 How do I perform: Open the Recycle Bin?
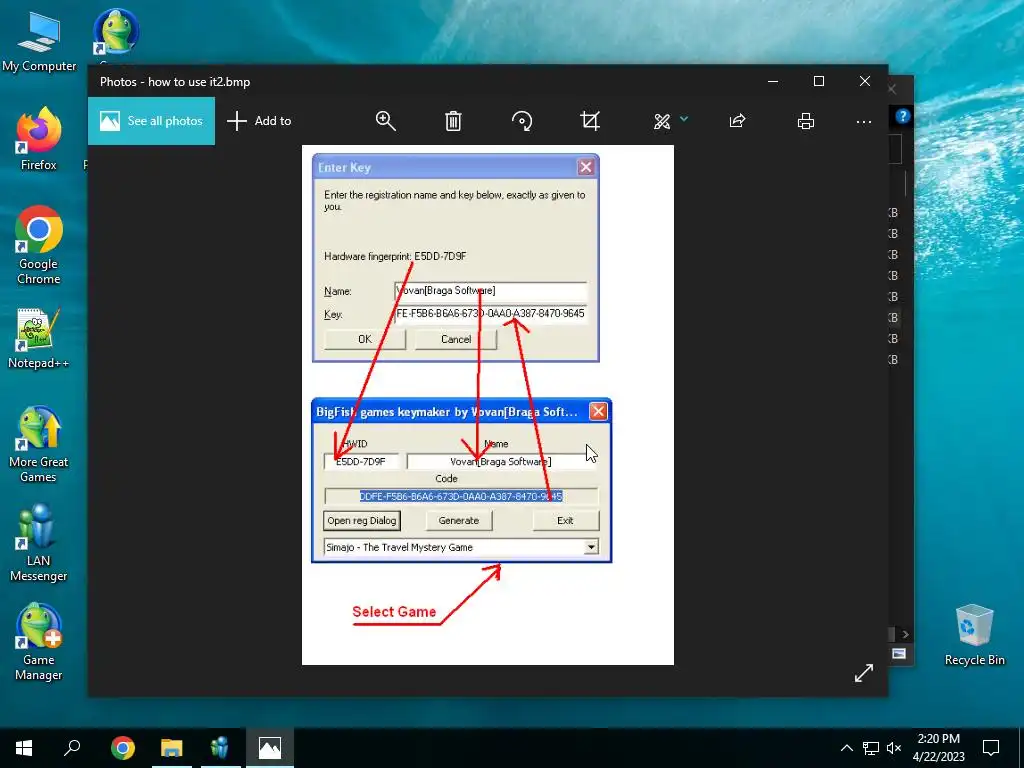coord(974,635)
